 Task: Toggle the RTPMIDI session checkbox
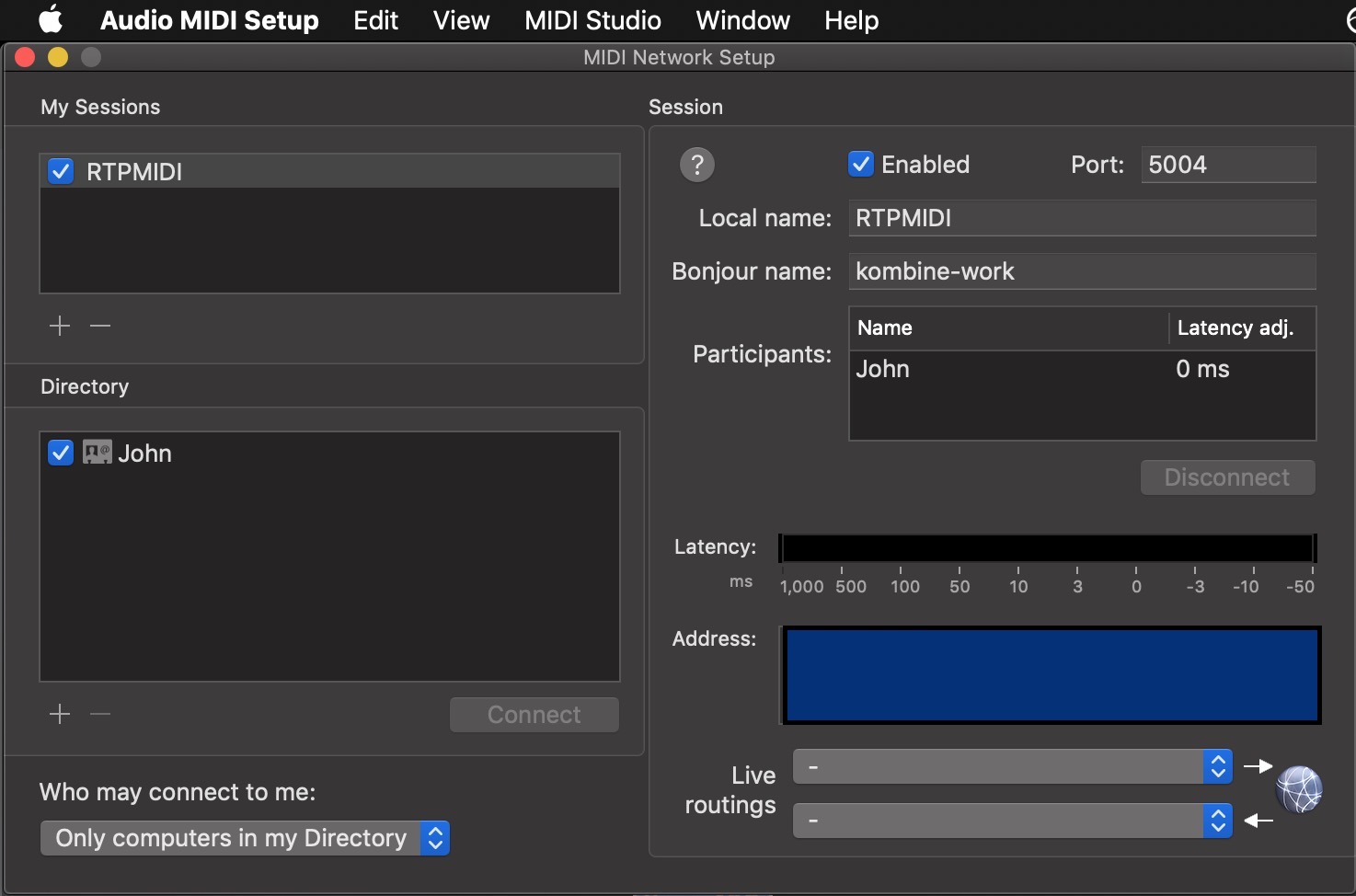click(61, 171)
